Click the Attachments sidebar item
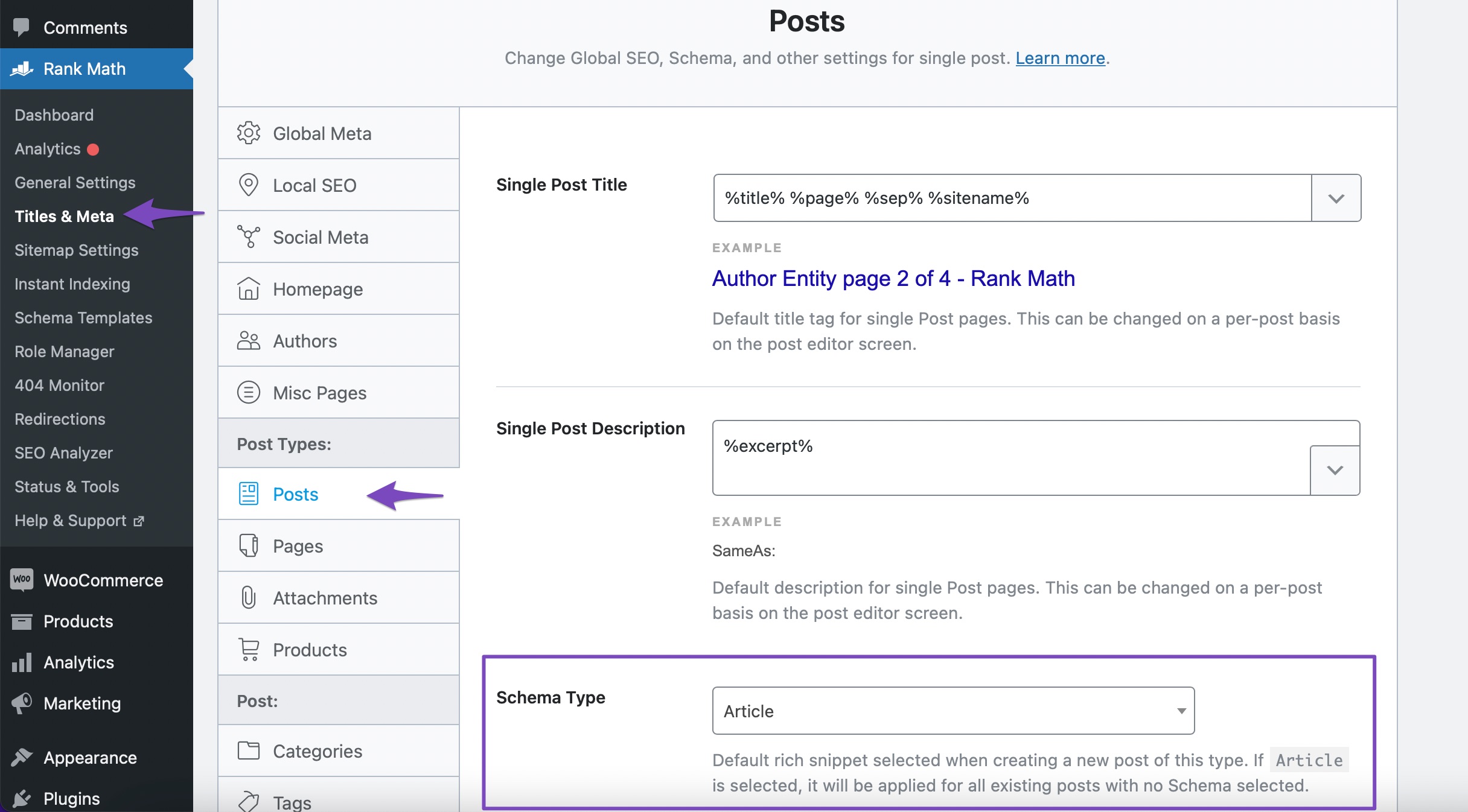1468x812 pixels. pyautogui.click(x=325, y=598)
